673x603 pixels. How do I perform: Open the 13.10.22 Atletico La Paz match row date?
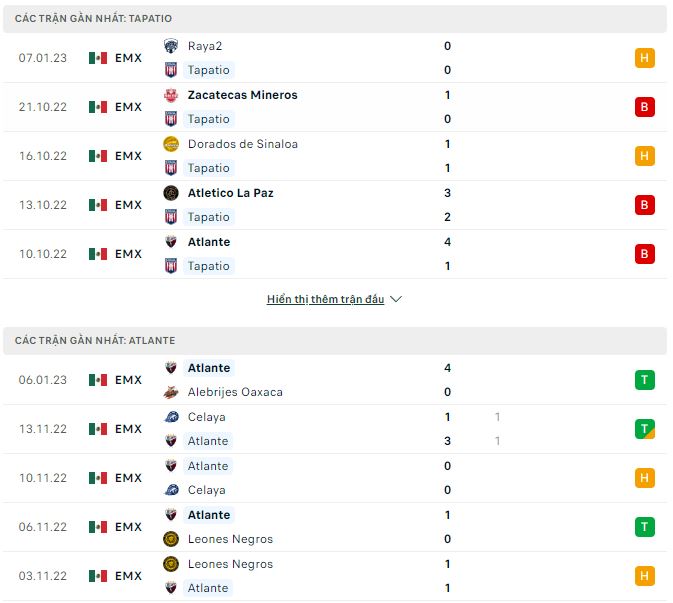(x=43, y=205)
